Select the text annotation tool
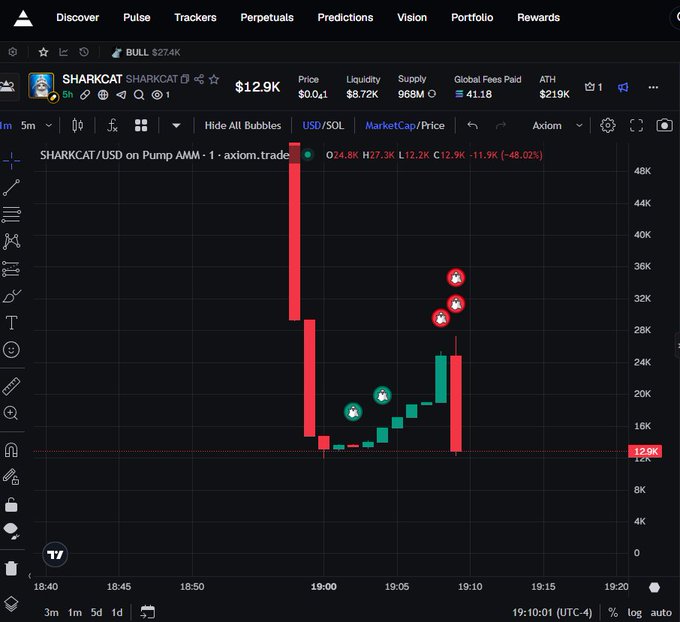The image size is (680, 622). pos(11,323)
